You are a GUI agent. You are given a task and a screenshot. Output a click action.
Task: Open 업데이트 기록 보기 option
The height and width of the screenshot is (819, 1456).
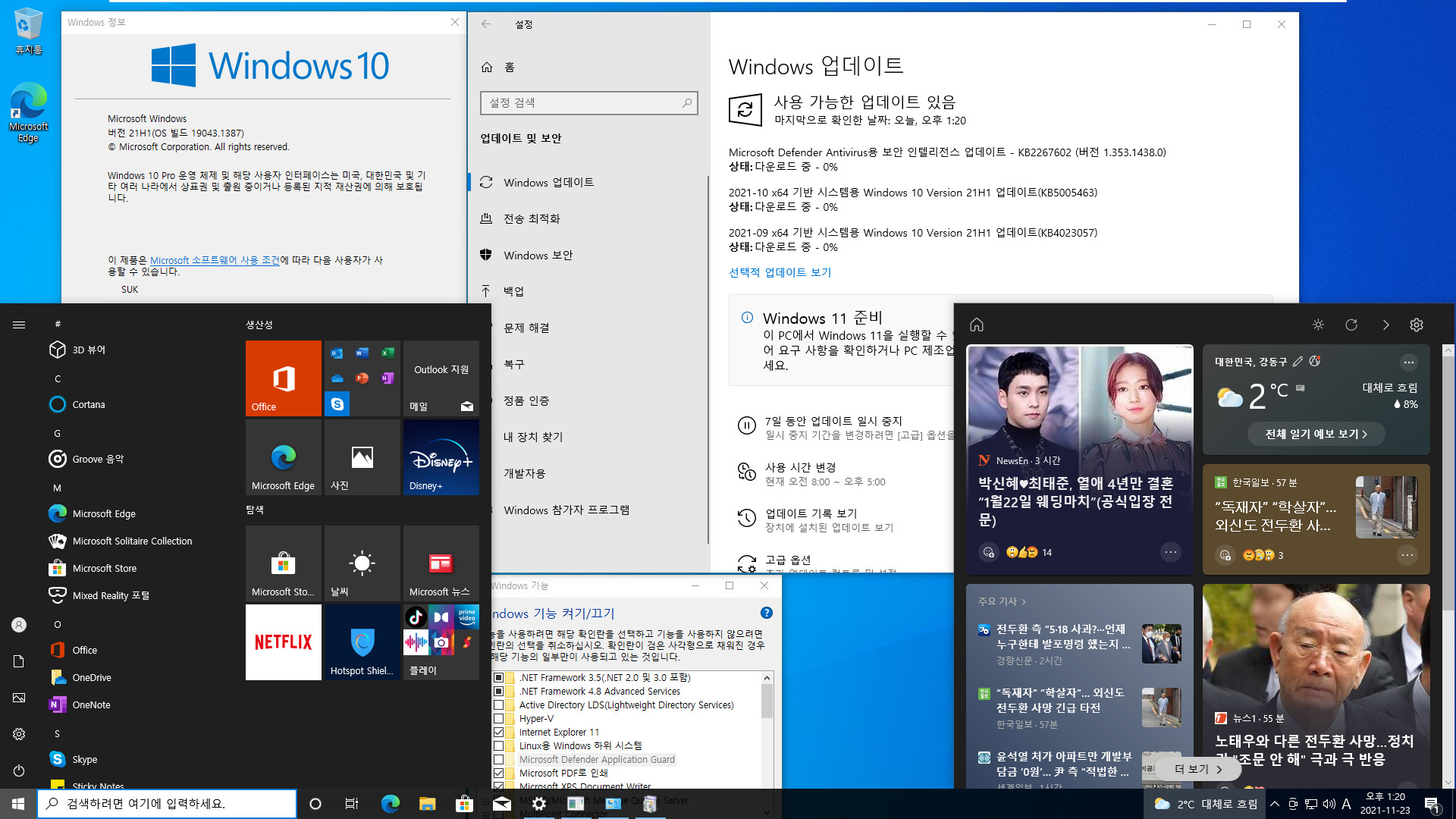811,513
